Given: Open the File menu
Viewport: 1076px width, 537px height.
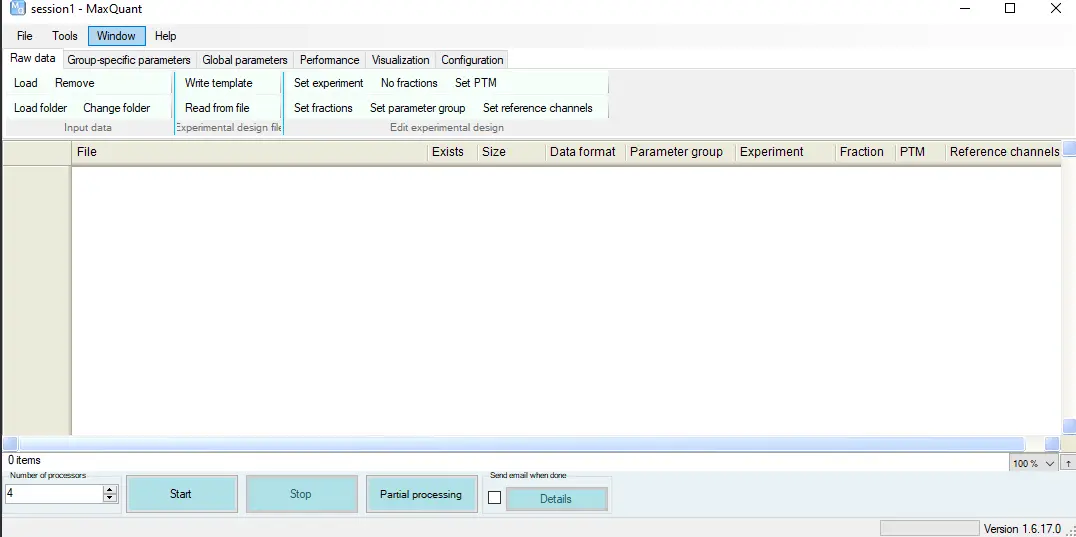Looking at the screenshot, I should [x=25, y=36].
